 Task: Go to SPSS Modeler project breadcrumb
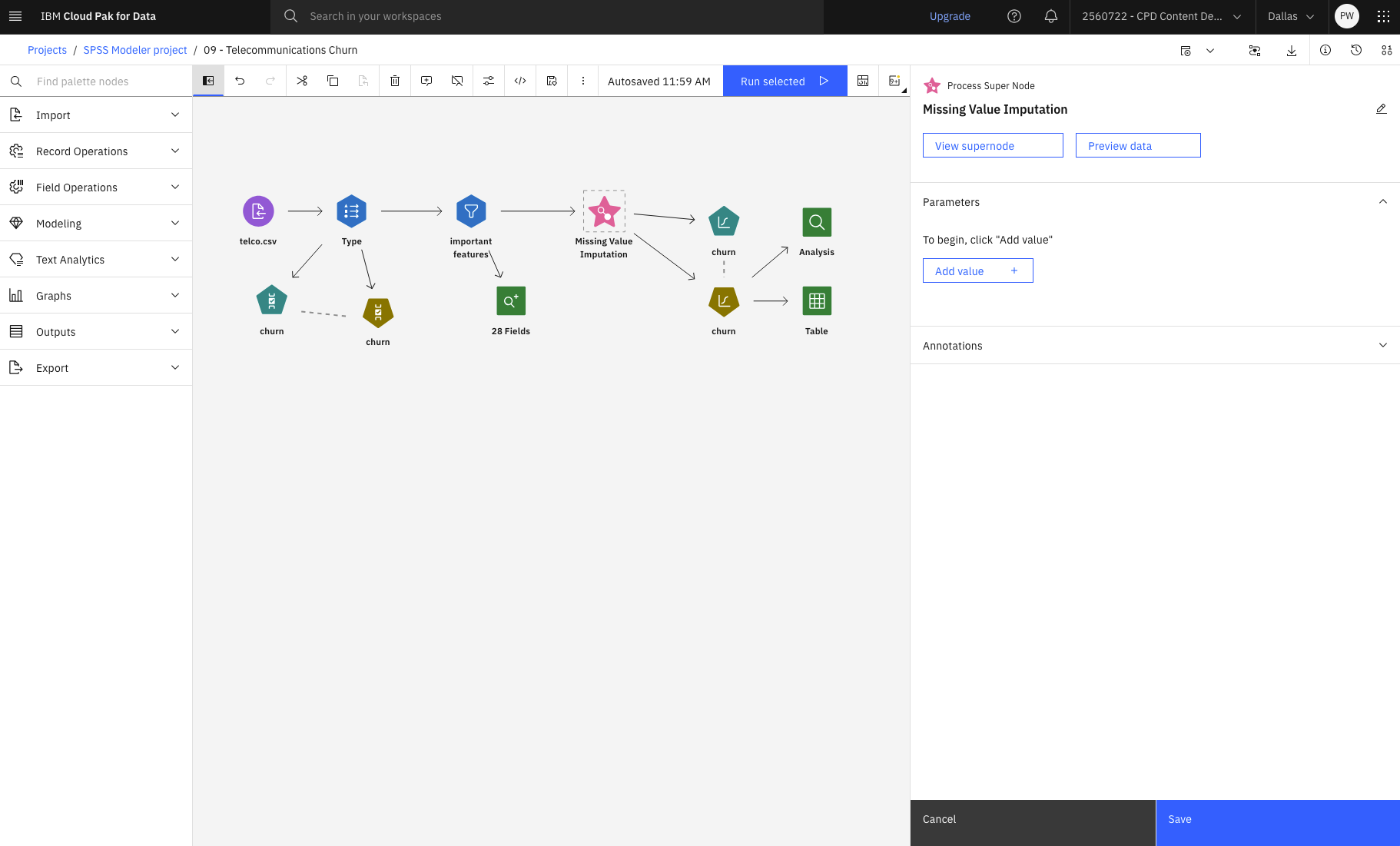tap(135, 50)
